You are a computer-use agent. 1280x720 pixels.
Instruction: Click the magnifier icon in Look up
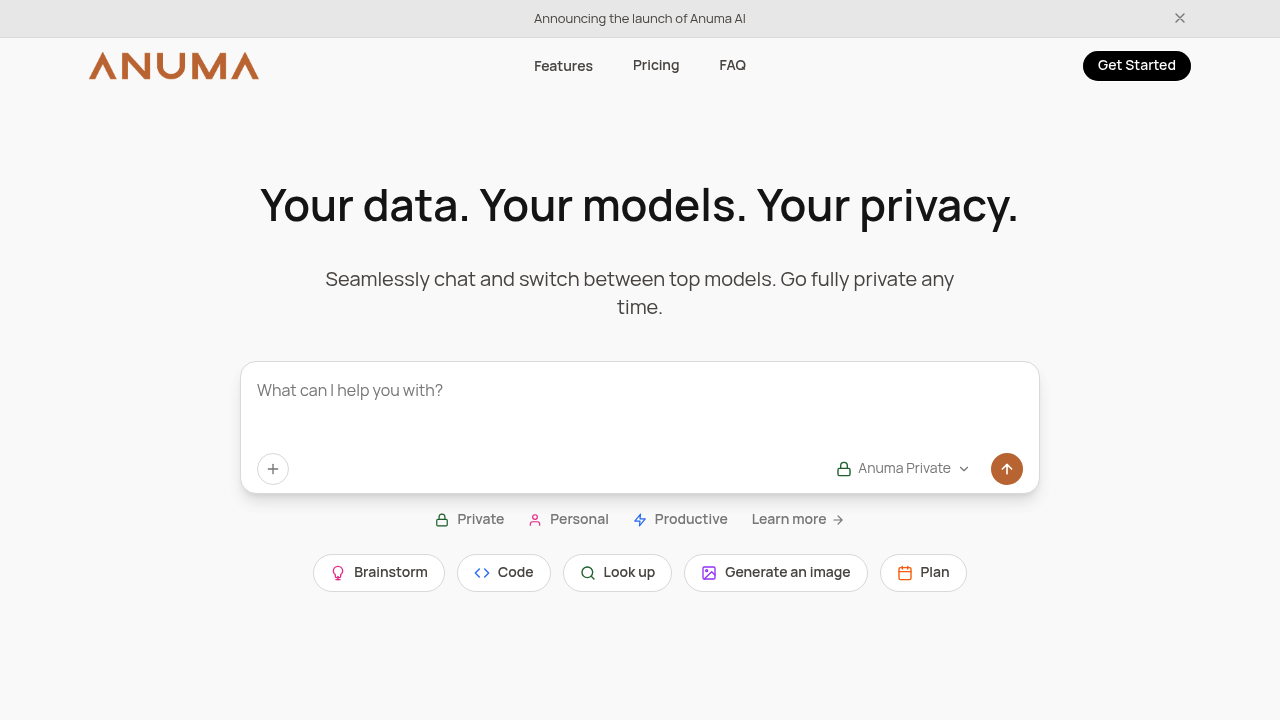pos(588,572)
